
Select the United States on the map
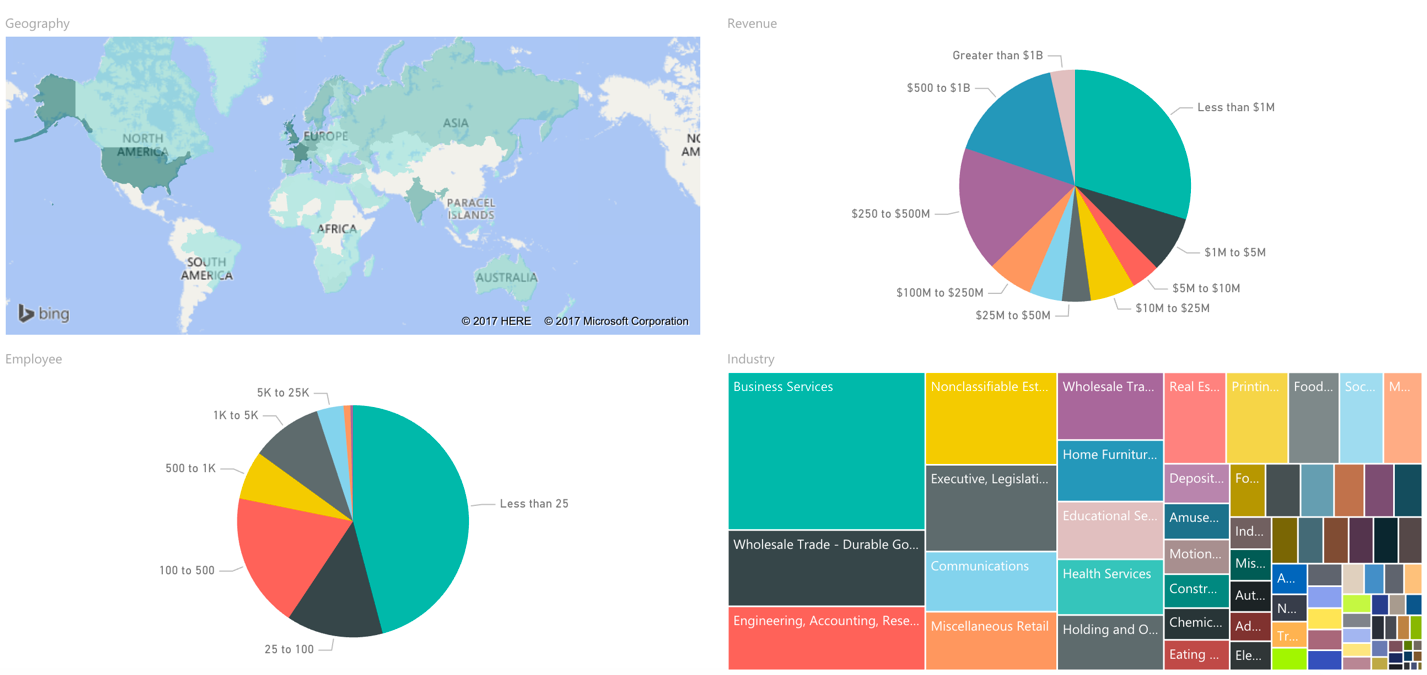(x=145, y=168)
